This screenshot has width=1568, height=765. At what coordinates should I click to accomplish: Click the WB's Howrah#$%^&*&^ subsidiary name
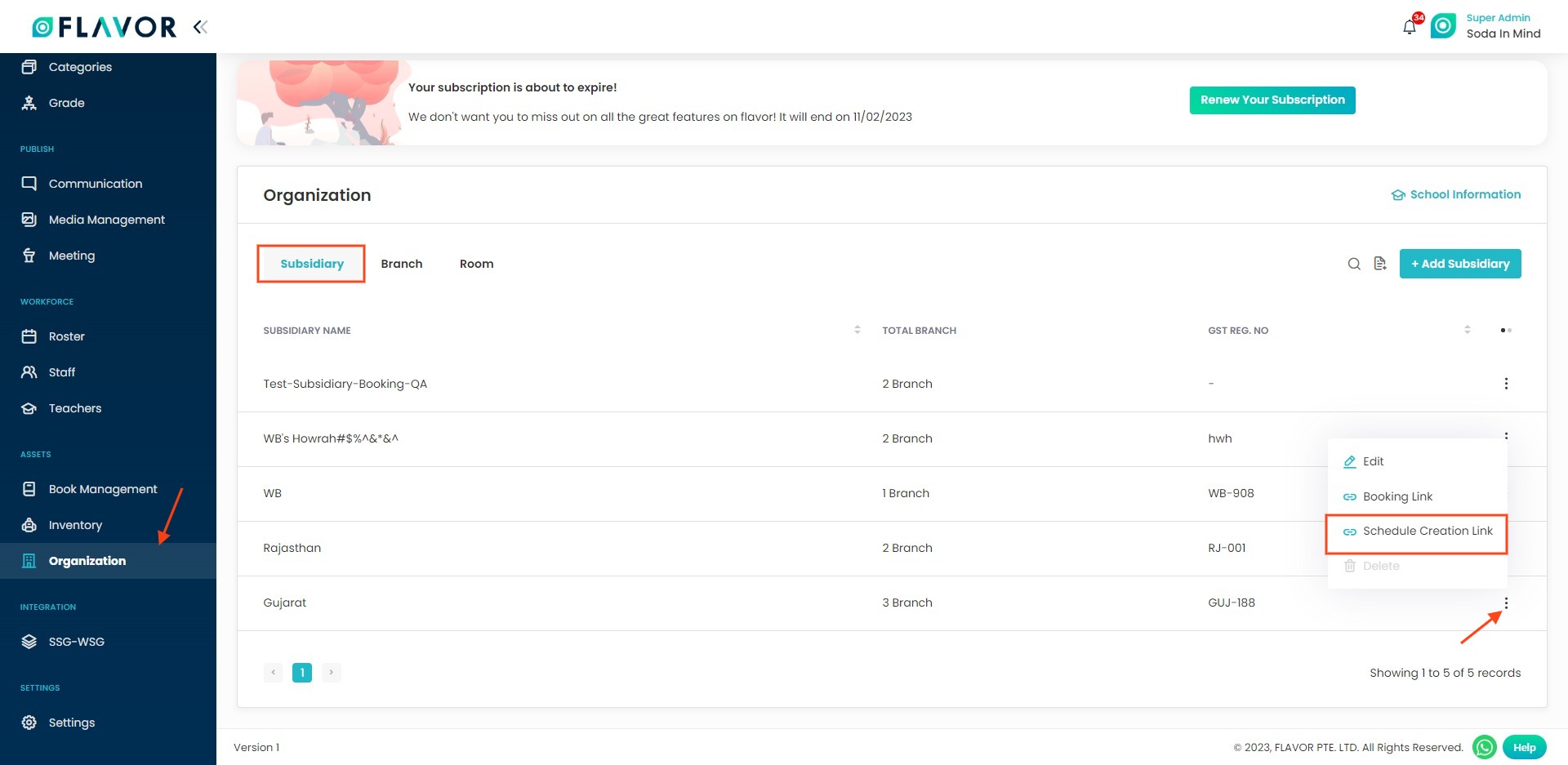click(331, 438)
